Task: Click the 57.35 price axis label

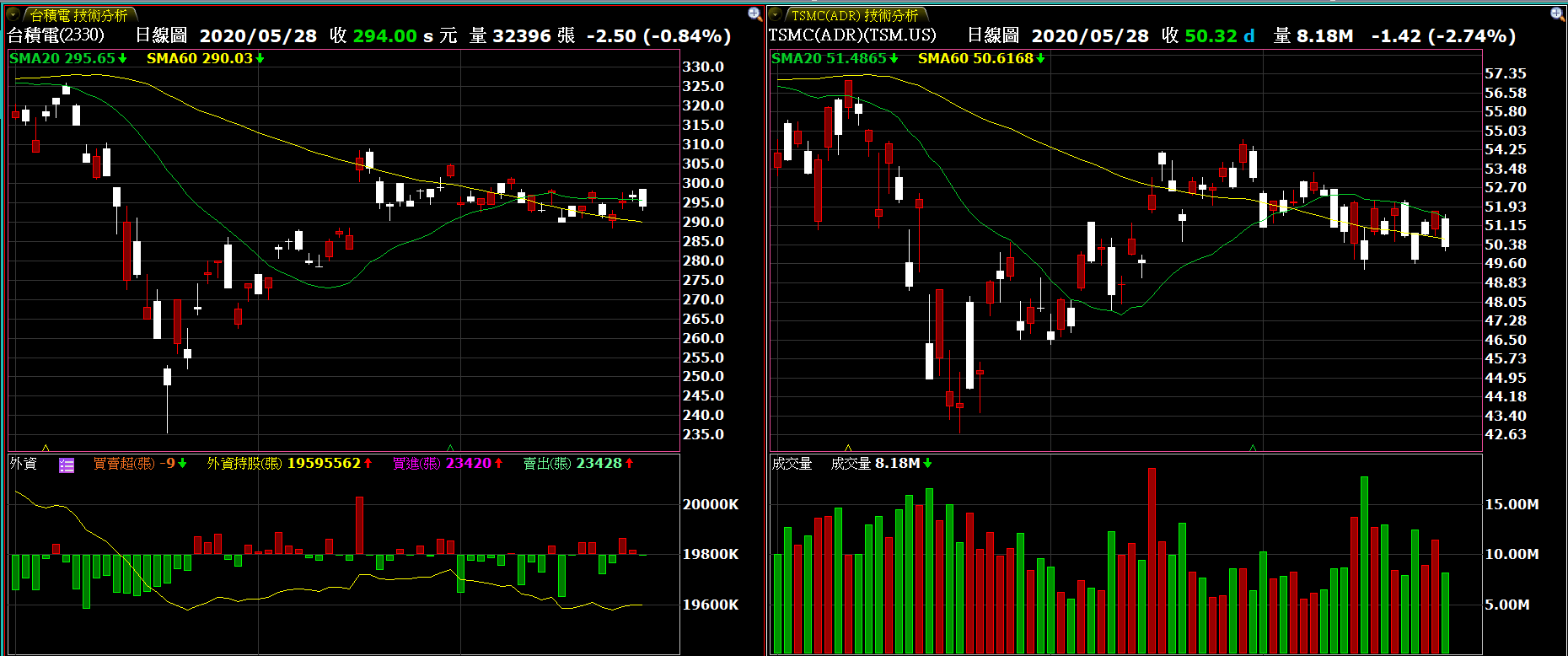Action: click(1506, 73)
